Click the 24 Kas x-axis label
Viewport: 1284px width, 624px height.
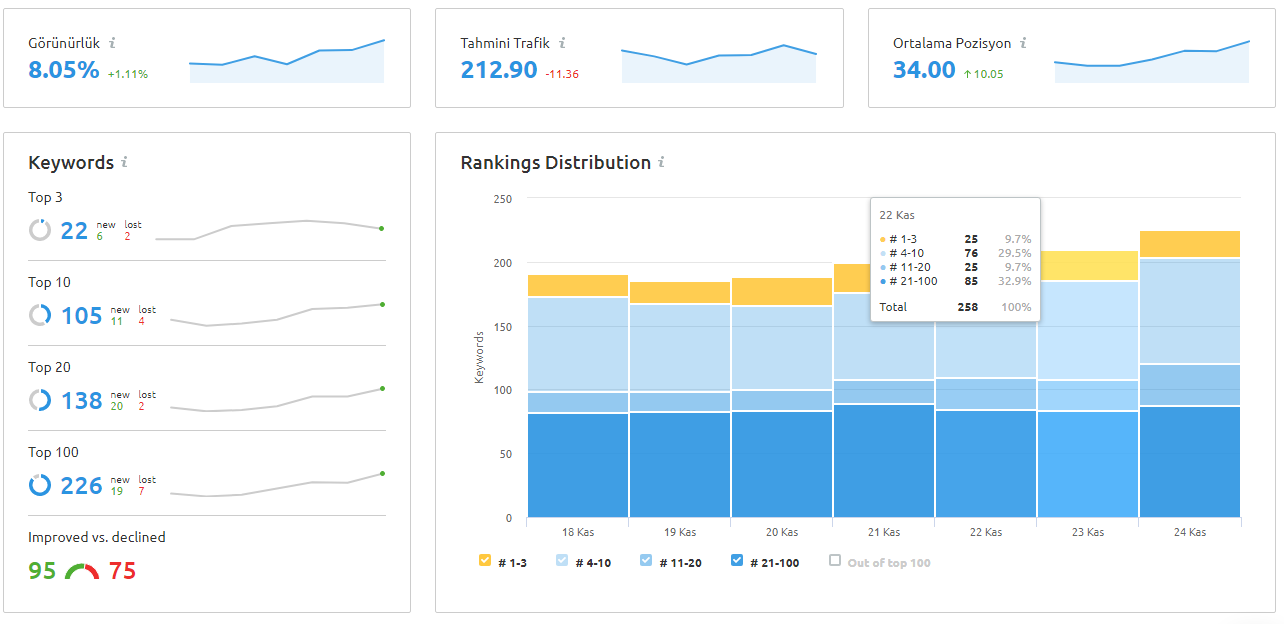click(1190, 532)
